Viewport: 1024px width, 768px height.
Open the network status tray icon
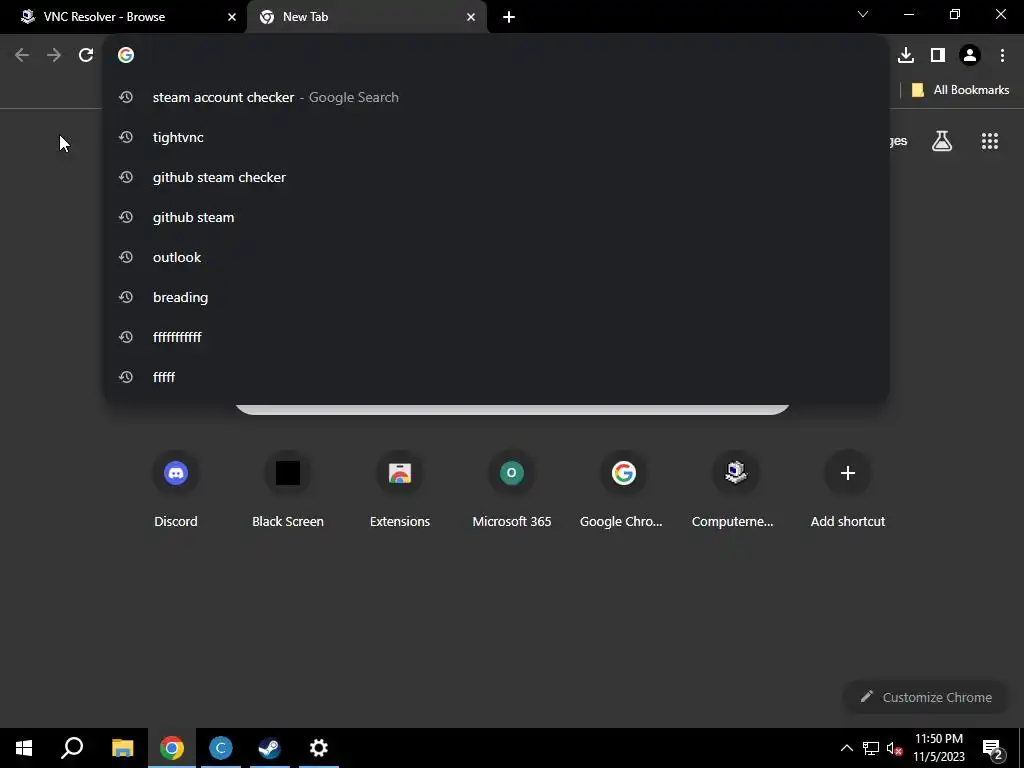coord(871,748)
